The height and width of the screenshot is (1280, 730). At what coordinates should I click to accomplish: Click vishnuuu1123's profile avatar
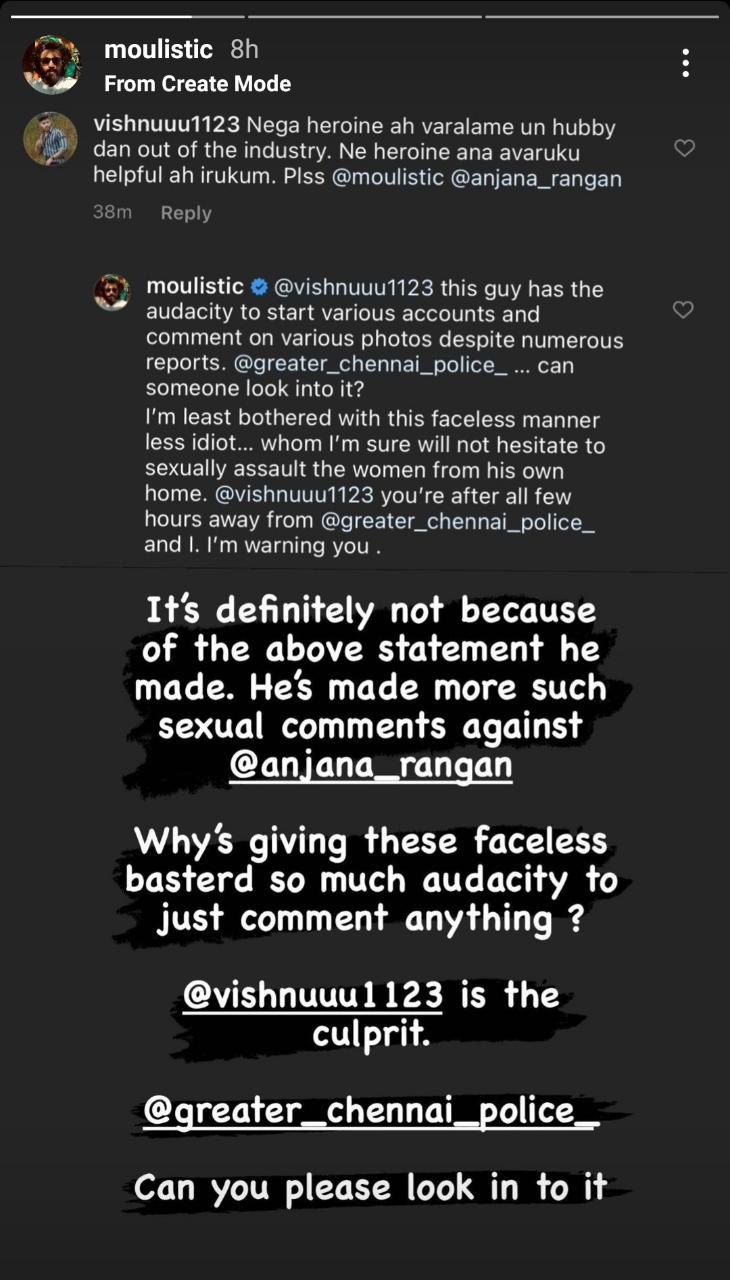tap(50, 138)
